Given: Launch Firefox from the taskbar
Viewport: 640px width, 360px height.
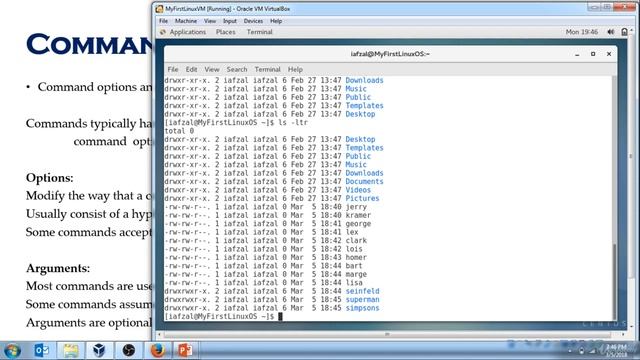Looking at the screenshot, I should tap(158, 350).
